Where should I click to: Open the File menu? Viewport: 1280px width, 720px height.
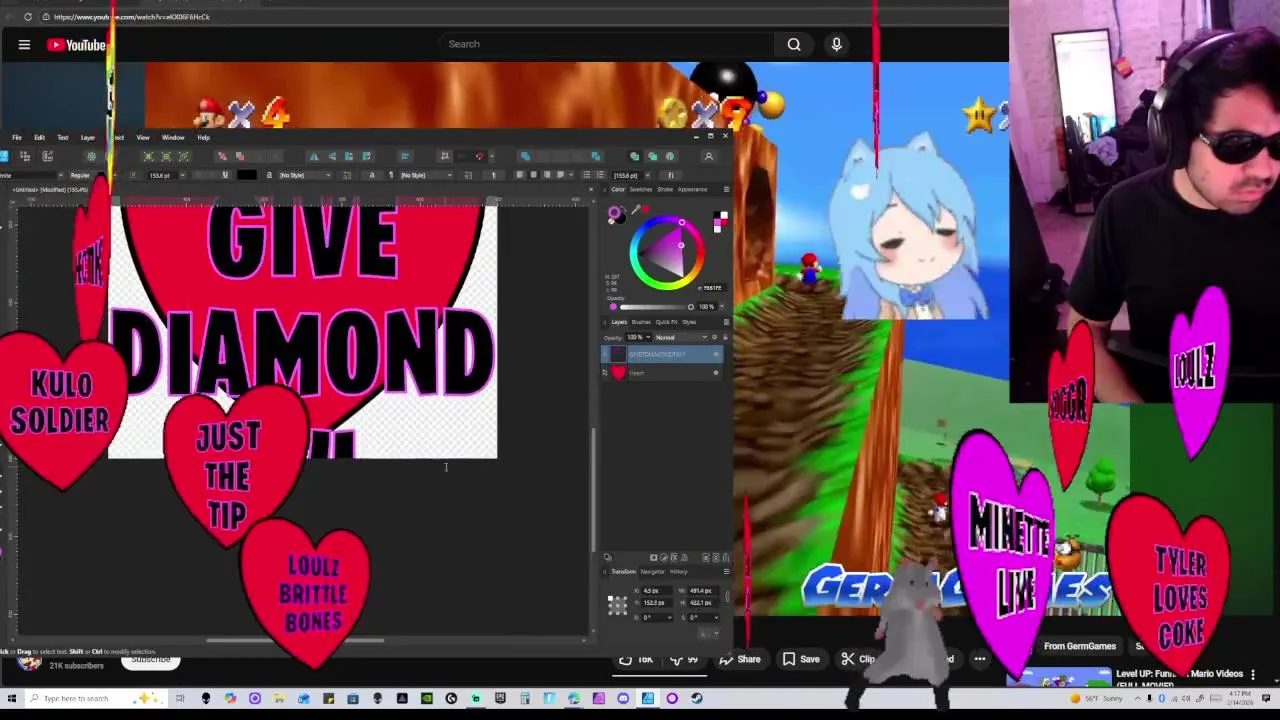17,137
